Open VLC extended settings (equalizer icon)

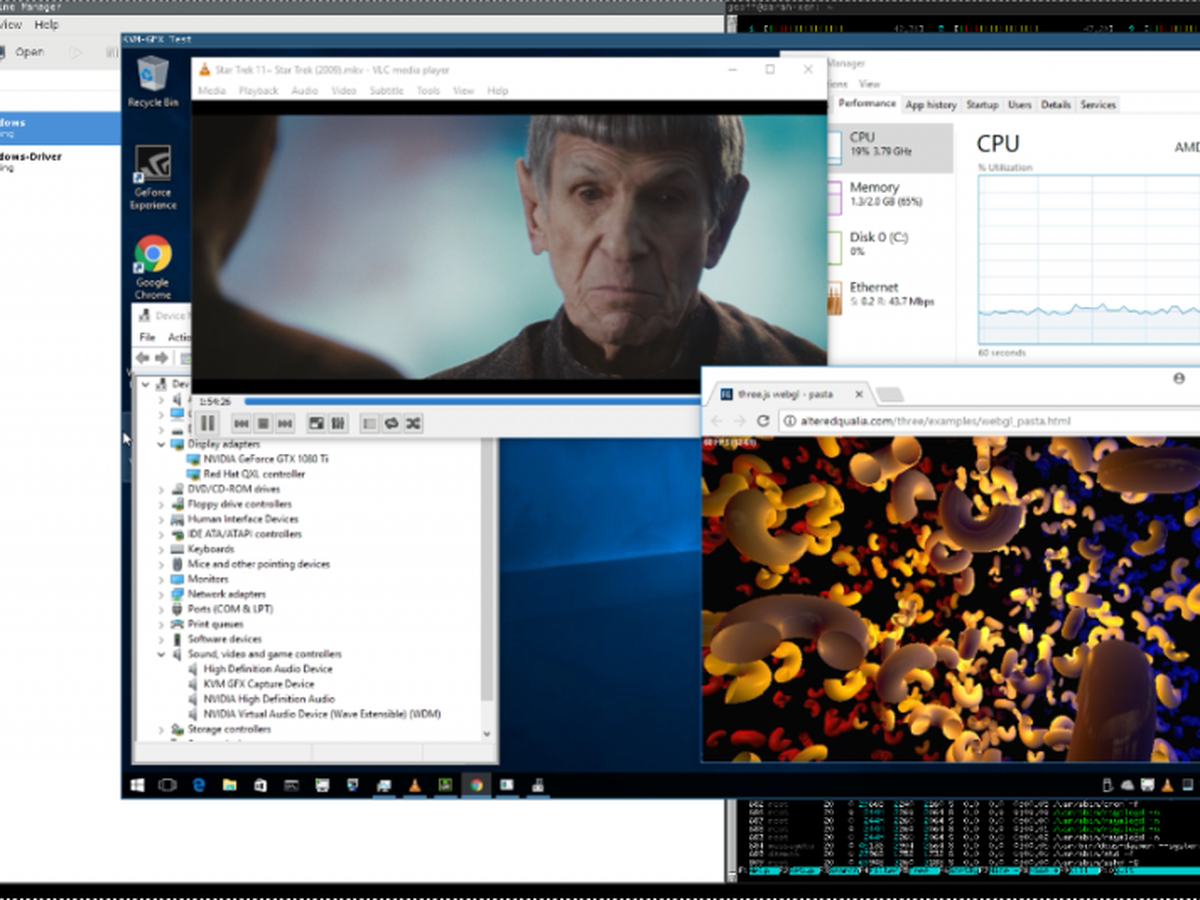click(339, 423)
